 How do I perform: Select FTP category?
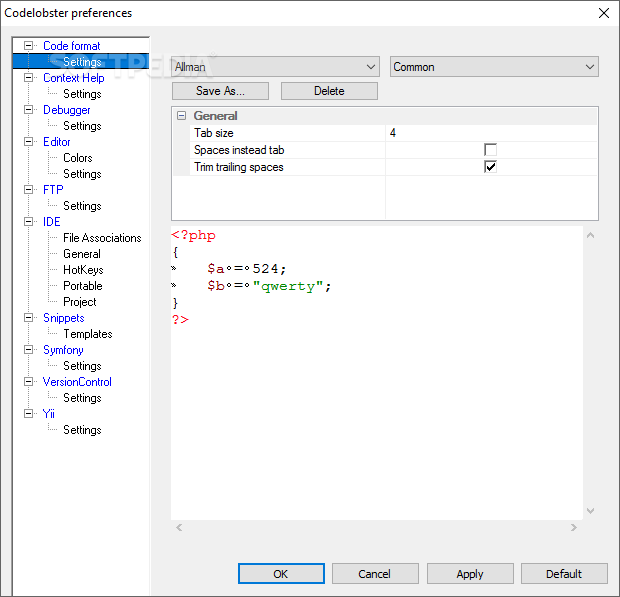(x=53, y=190)
